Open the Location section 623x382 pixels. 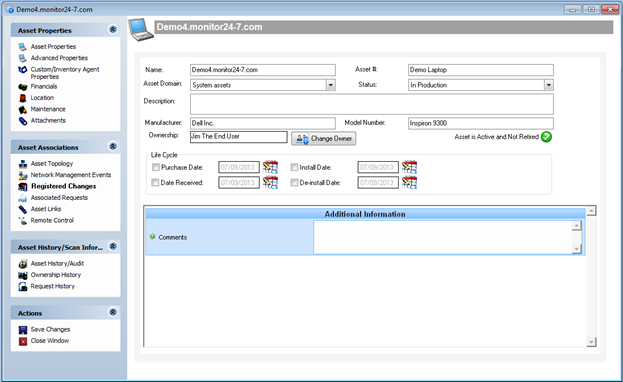(x=42, y=98)
